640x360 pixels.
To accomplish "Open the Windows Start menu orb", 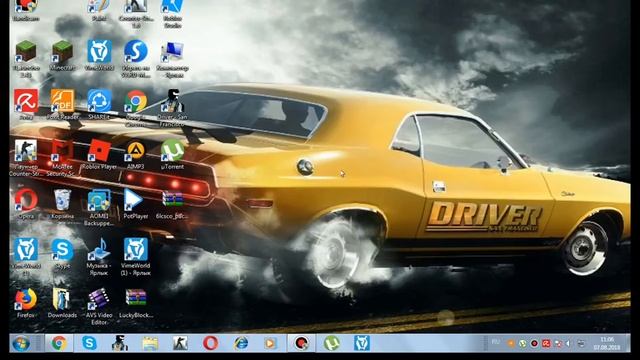I will pyautogui.click(x=21, y=343).
